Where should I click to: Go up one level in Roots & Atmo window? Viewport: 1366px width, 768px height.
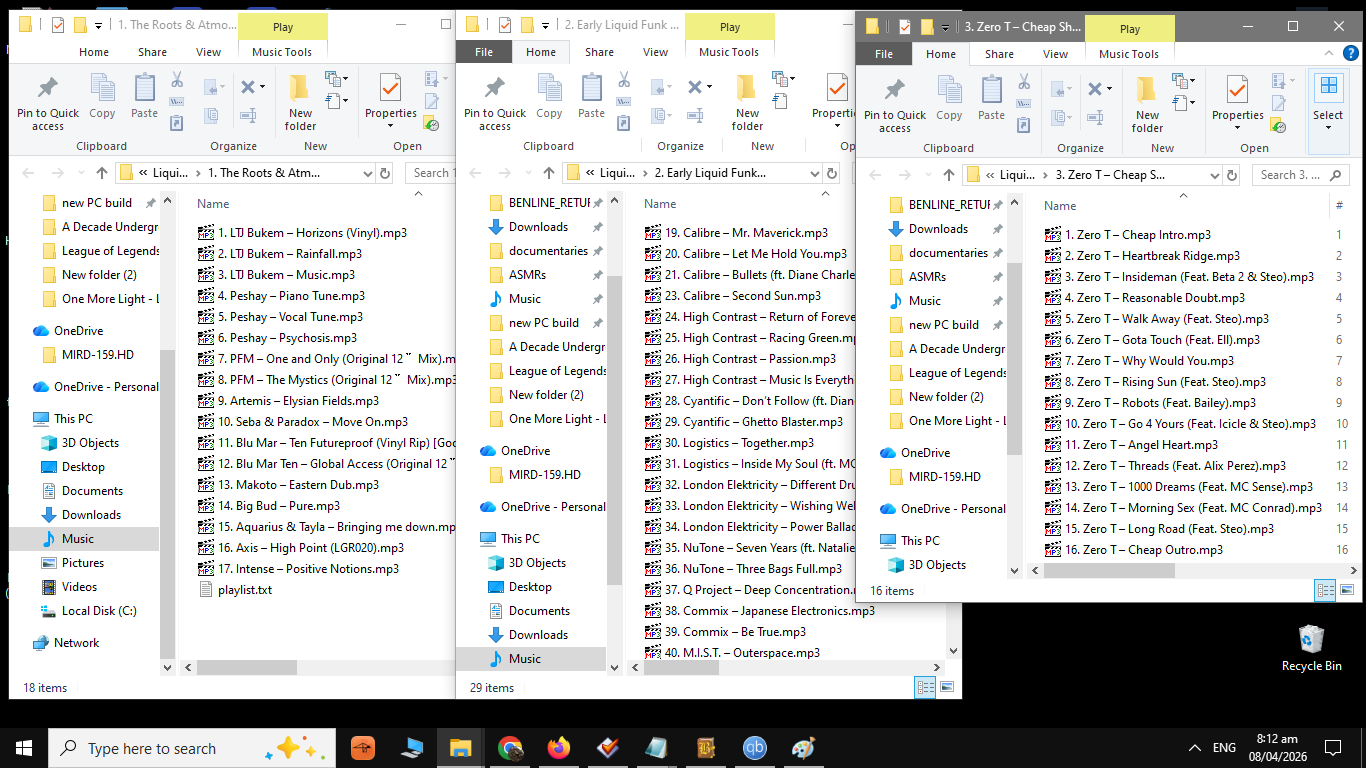tap(101, 173)
